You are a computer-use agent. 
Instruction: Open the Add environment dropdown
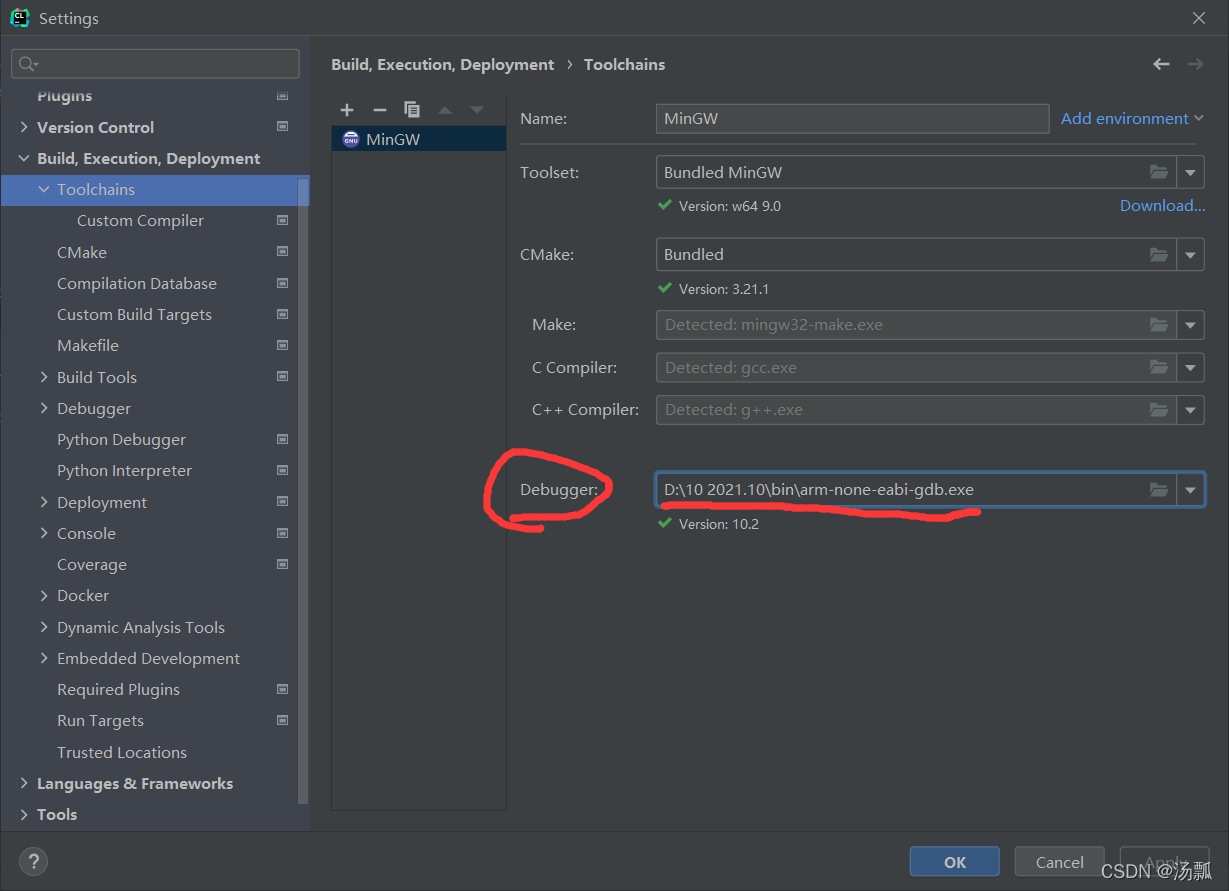click(1132, 118)
